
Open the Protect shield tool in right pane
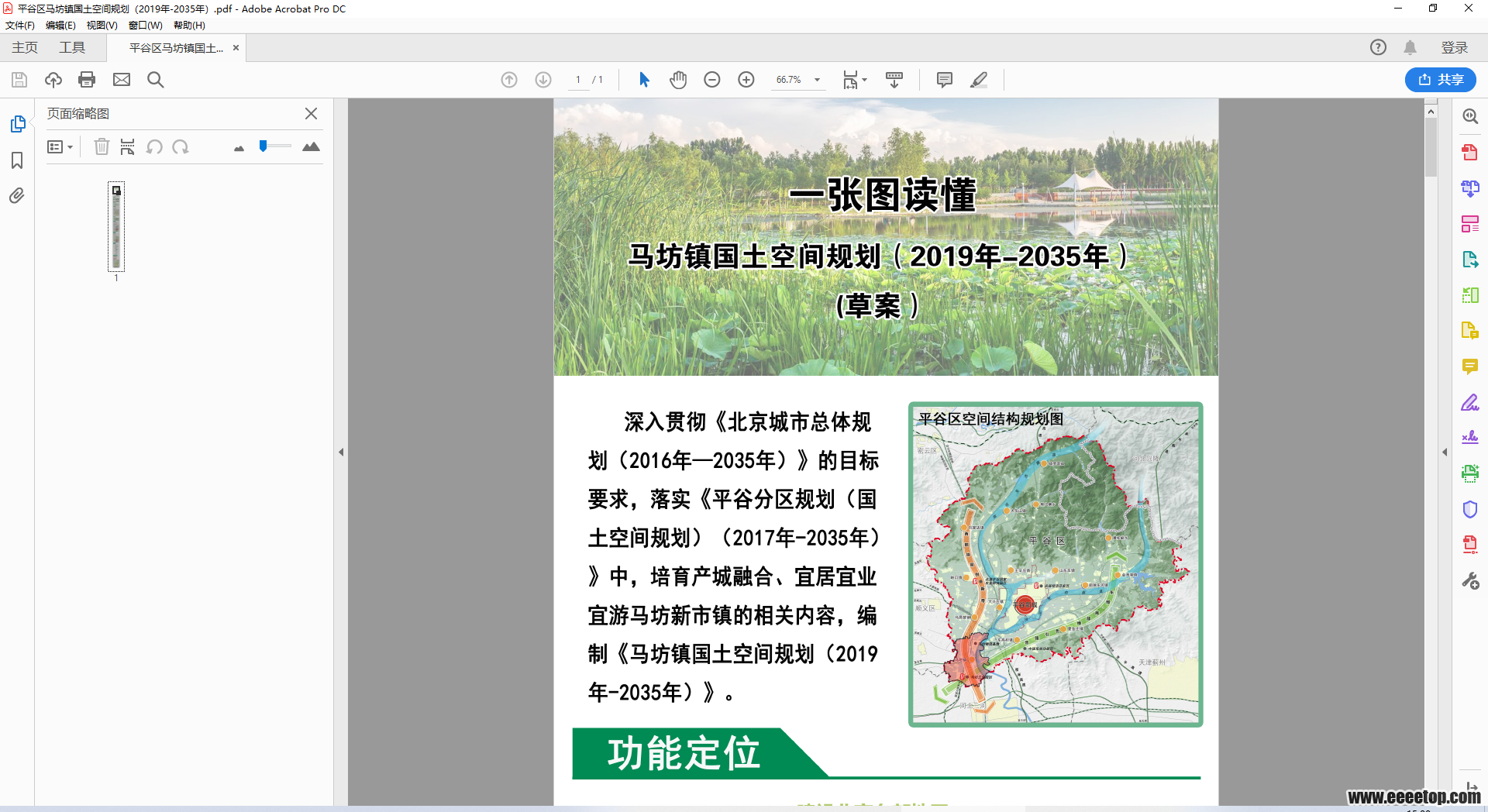(x=1470, y=509)
